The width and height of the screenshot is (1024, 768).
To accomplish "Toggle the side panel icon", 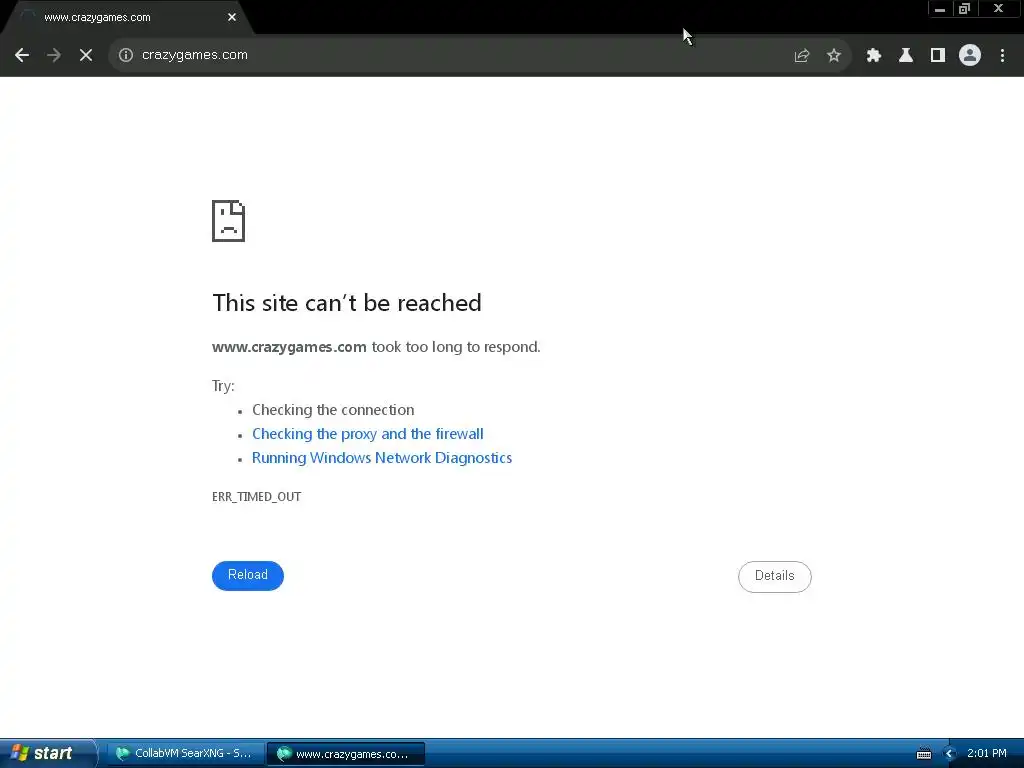I will point(937,56).
